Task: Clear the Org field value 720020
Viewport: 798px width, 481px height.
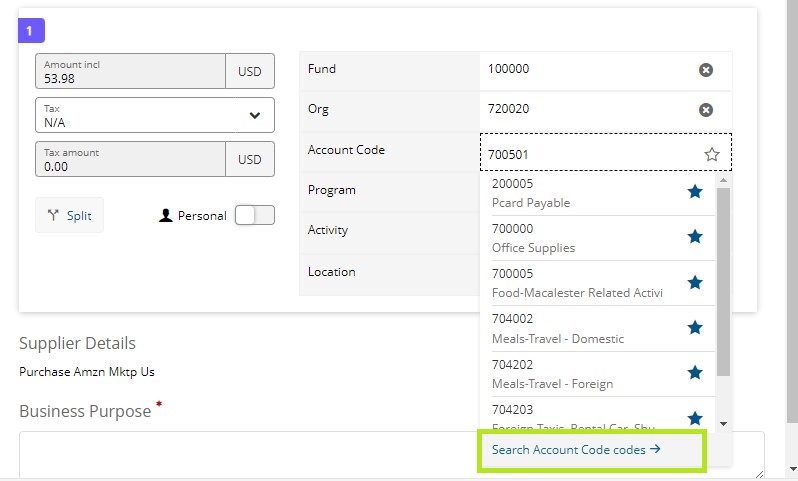Action: pos(705,110)
